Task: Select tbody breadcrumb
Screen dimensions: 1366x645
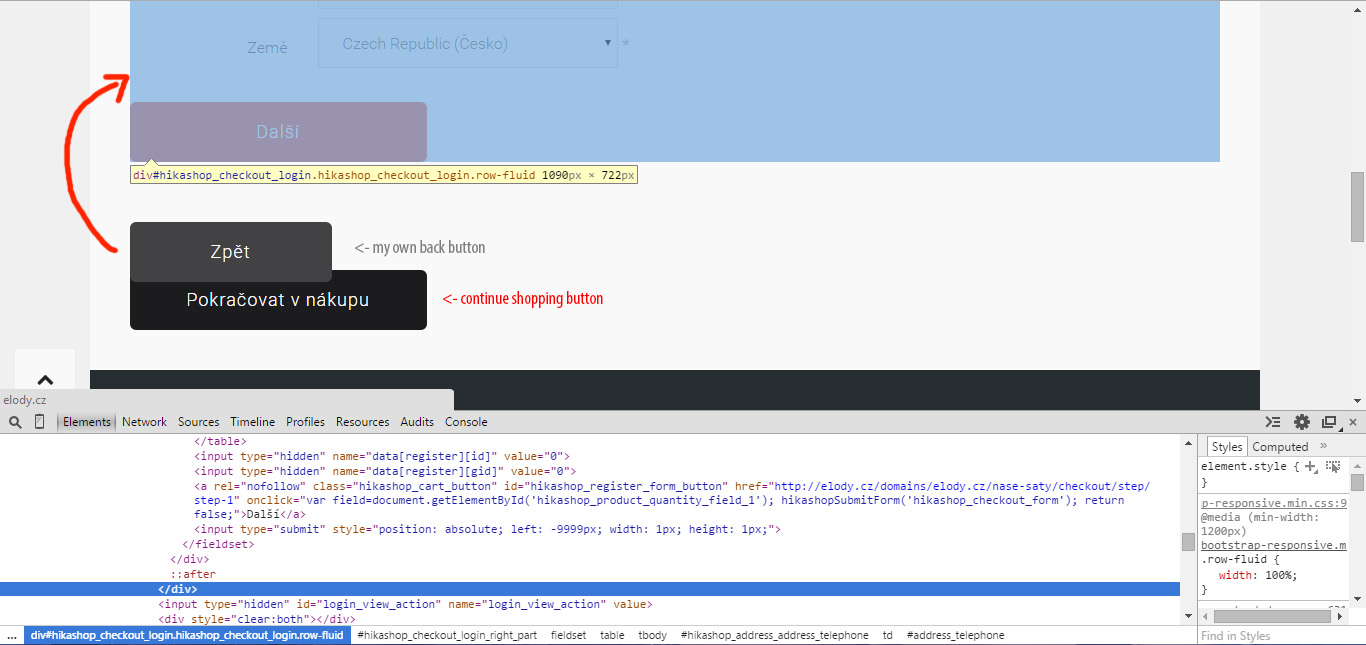Action: click(x=653, y=635)
